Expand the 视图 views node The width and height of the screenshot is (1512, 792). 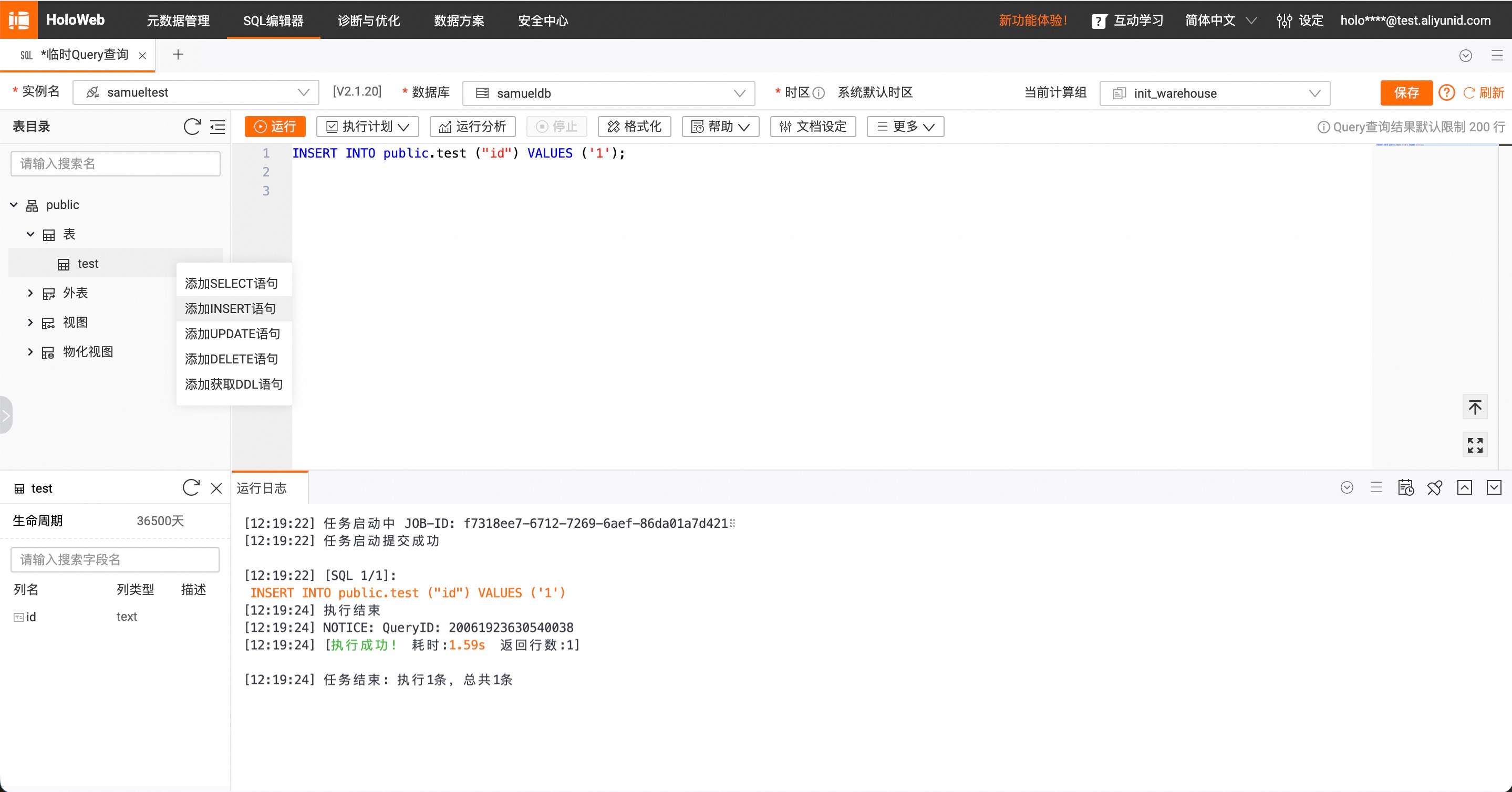[x=30, y=322]
